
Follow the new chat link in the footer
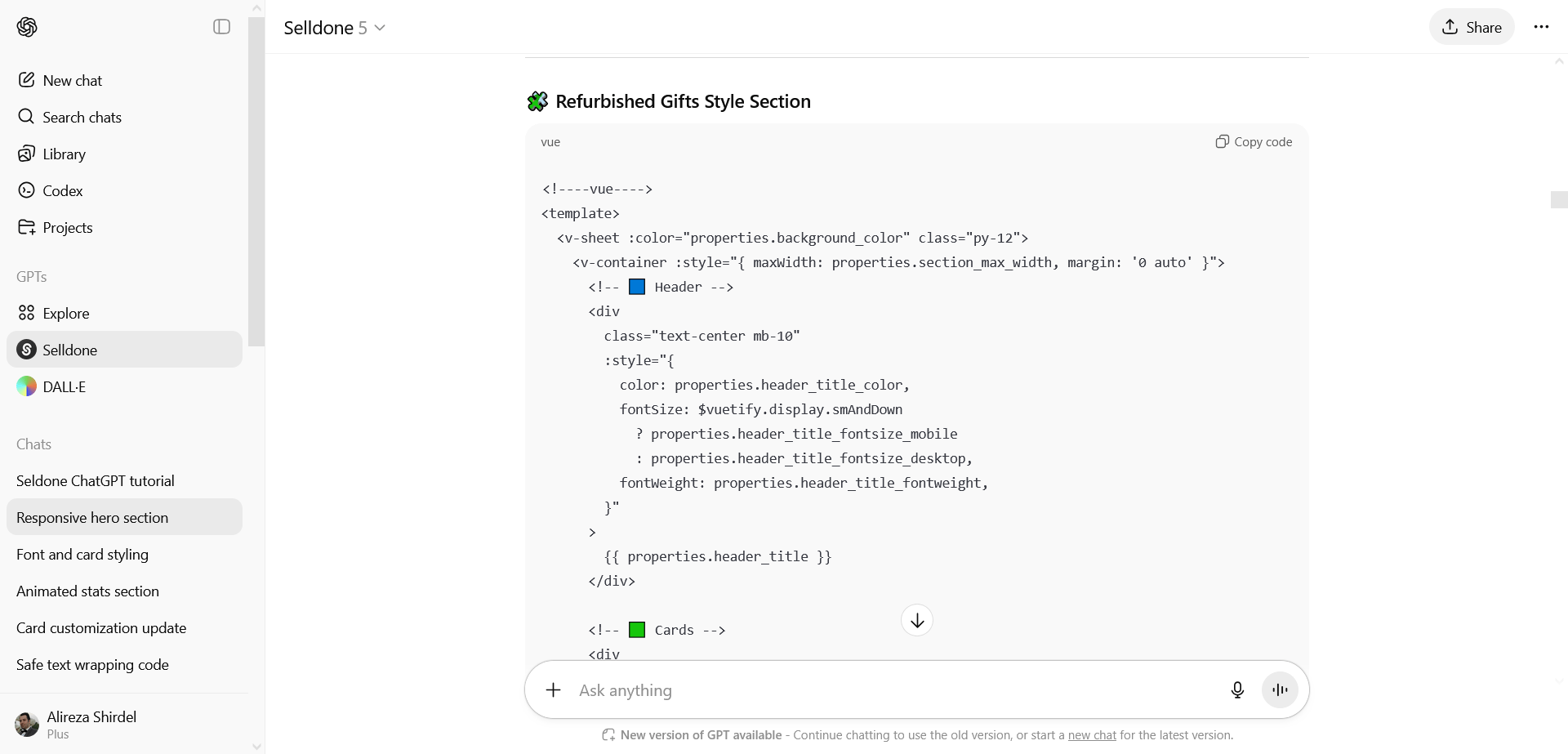coord(1092,735)
